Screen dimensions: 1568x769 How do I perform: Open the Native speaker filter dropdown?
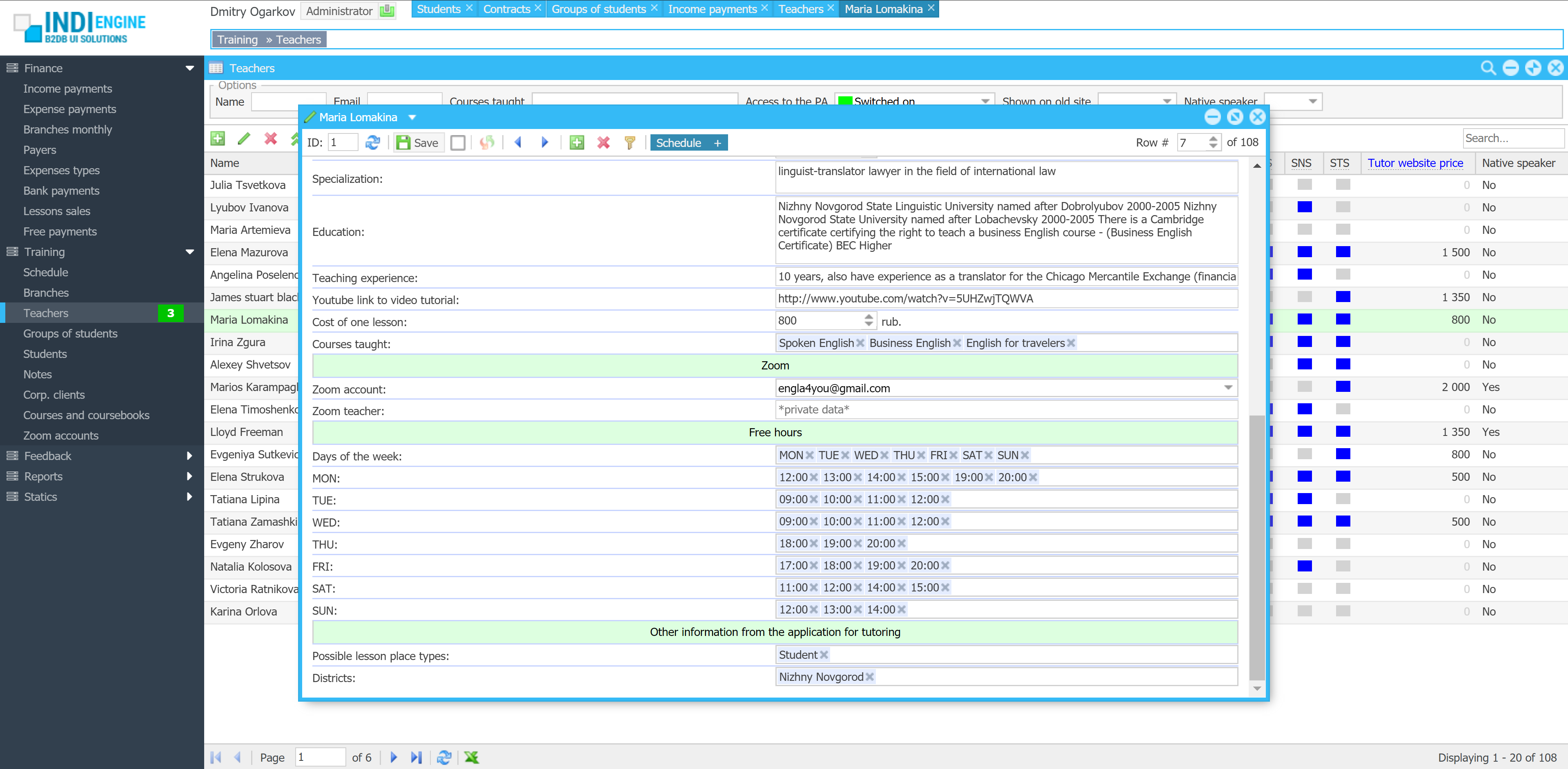point(1312,102)
